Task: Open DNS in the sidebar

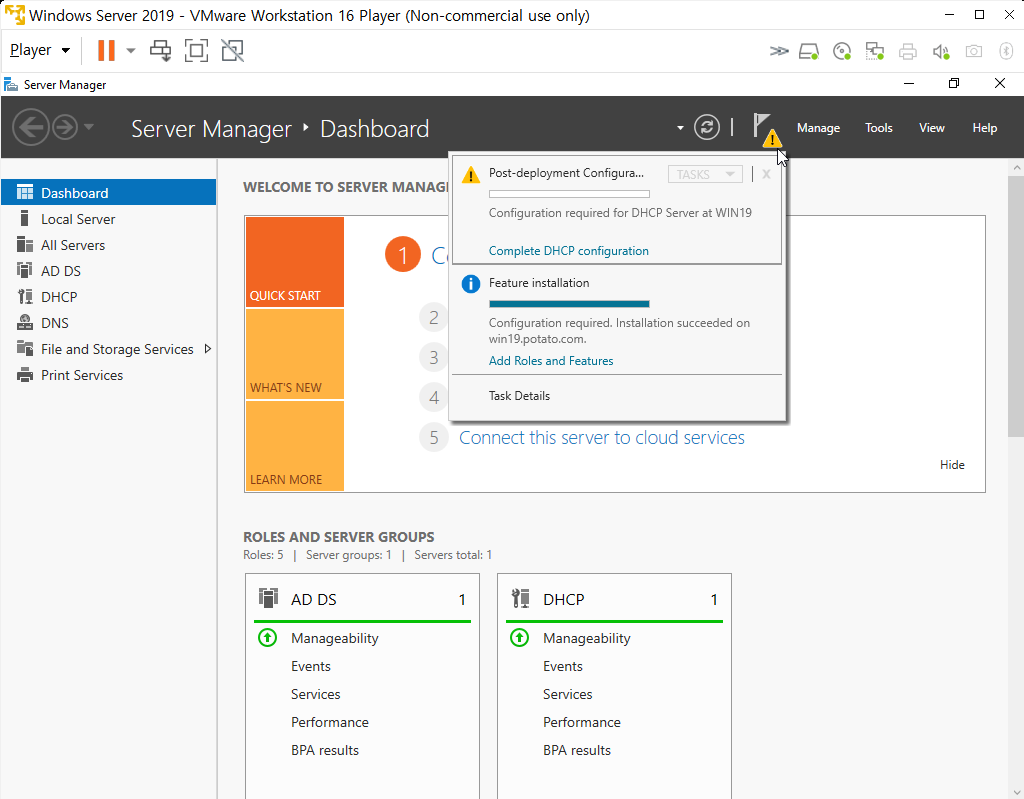Action: pos(108,323)
